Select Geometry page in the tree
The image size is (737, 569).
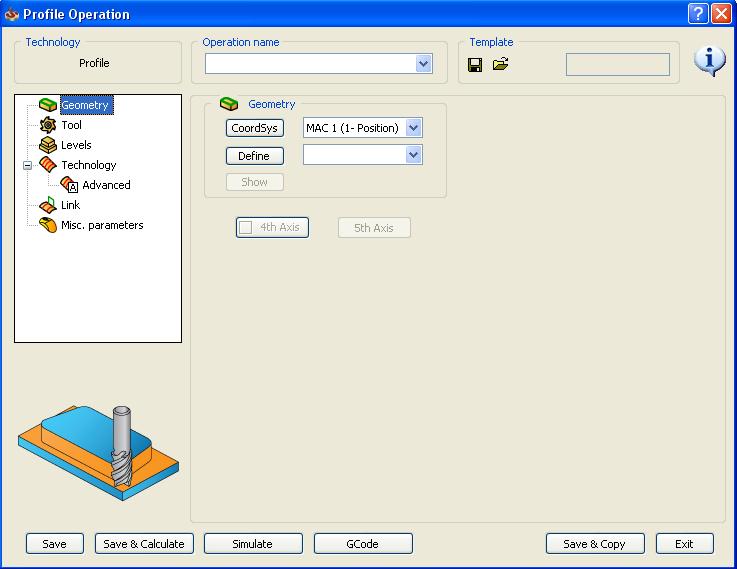(86, 105)
